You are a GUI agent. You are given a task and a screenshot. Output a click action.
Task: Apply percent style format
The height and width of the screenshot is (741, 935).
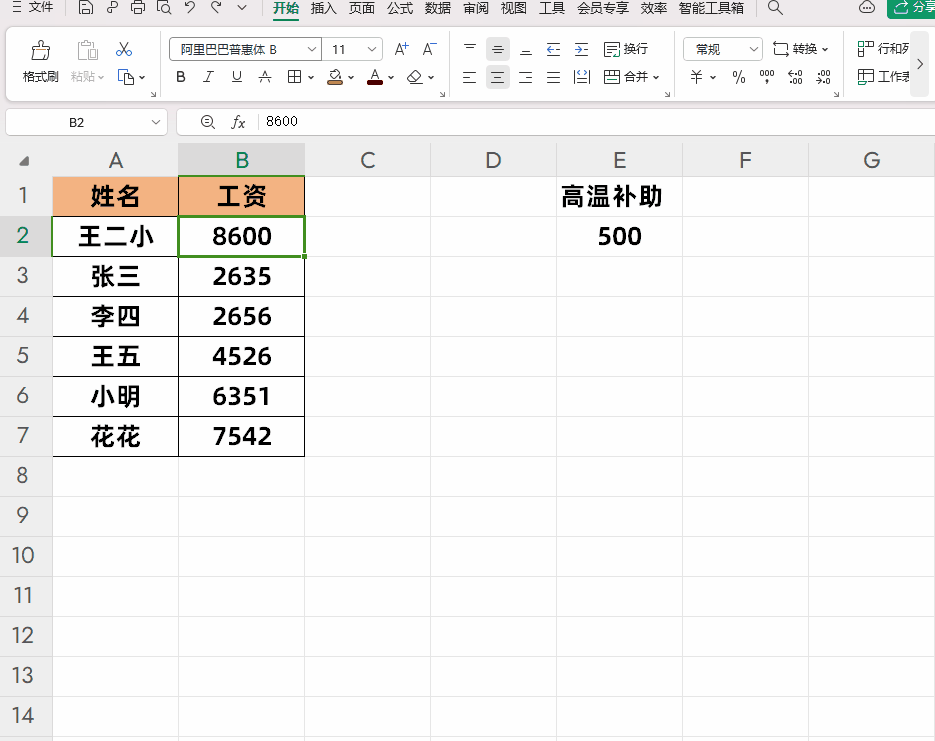pos(739,77)
